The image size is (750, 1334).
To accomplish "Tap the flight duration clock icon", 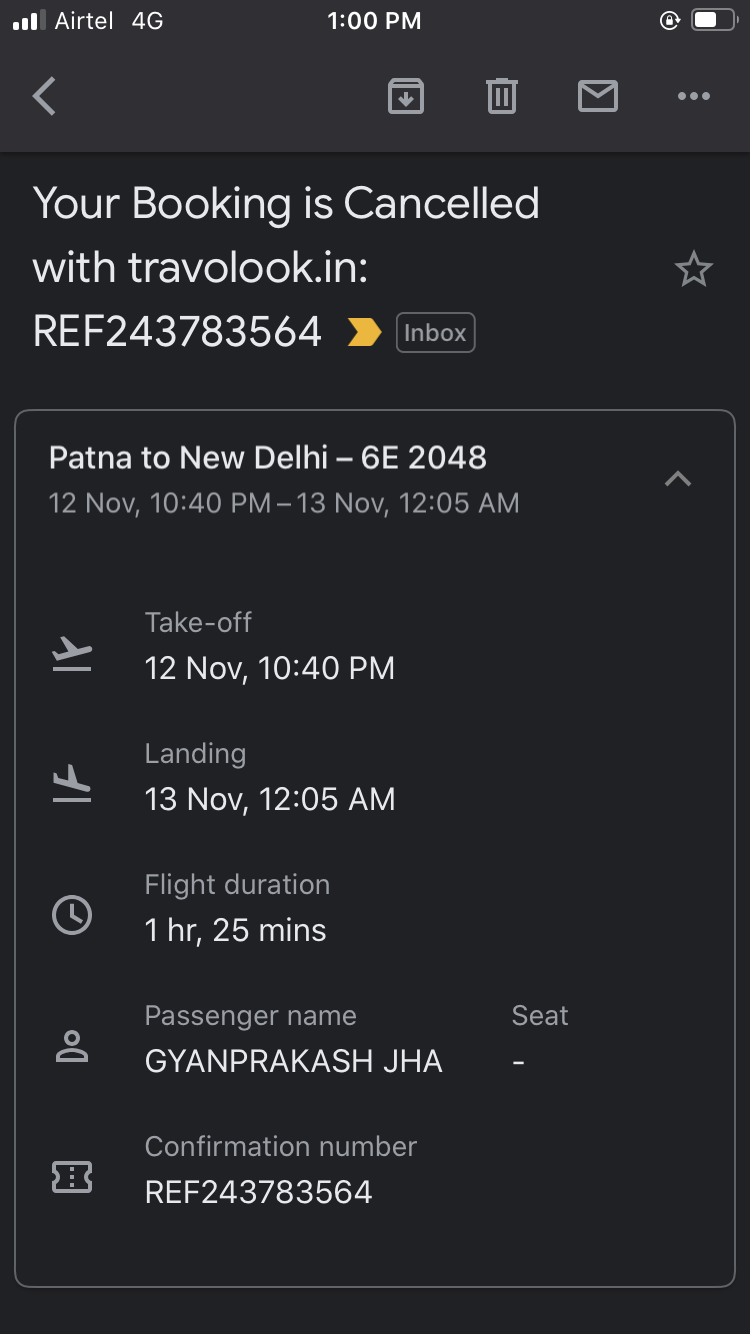I will 72,915.
